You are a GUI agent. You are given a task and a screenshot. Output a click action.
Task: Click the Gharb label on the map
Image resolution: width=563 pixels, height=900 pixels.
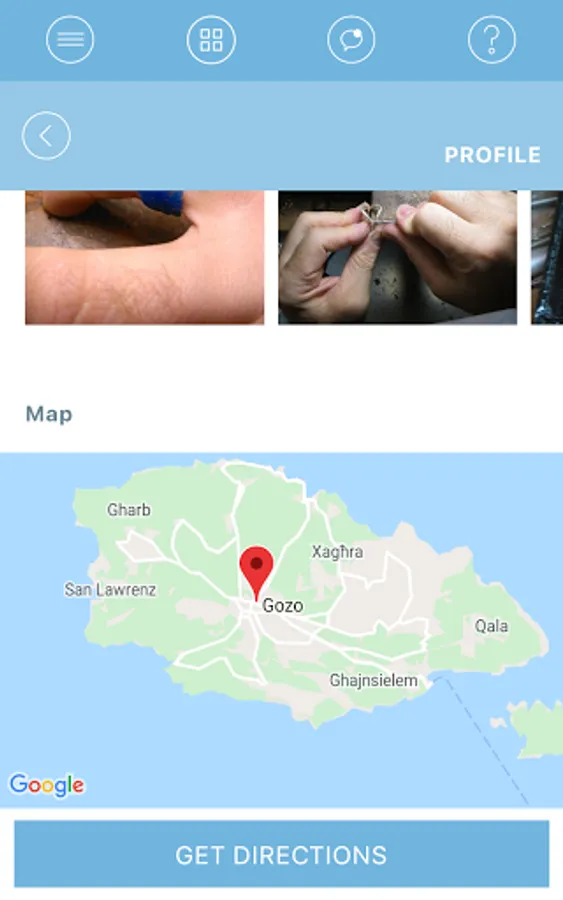[129, 510]
